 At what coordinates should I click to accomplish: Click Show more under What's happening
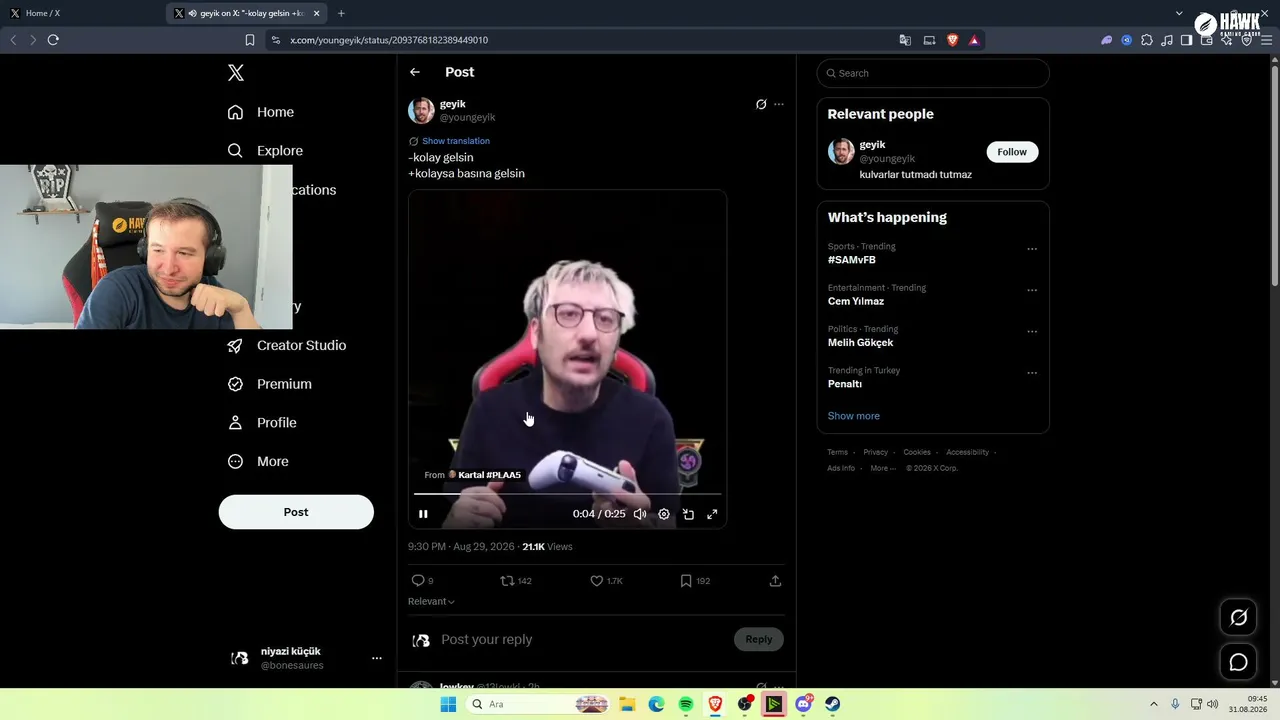854,416
